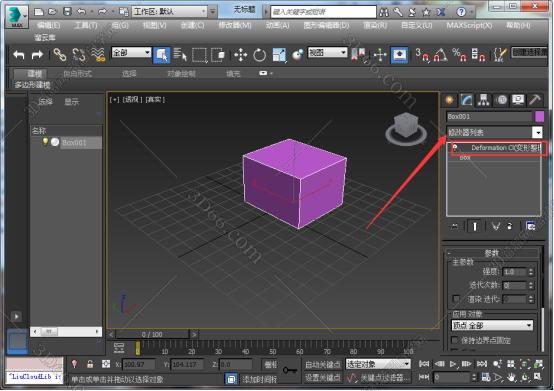Open the 顶点 全部 apply-to dropdown
The width and height of the screenshot is (554, 391).
(x=493, y=325)
